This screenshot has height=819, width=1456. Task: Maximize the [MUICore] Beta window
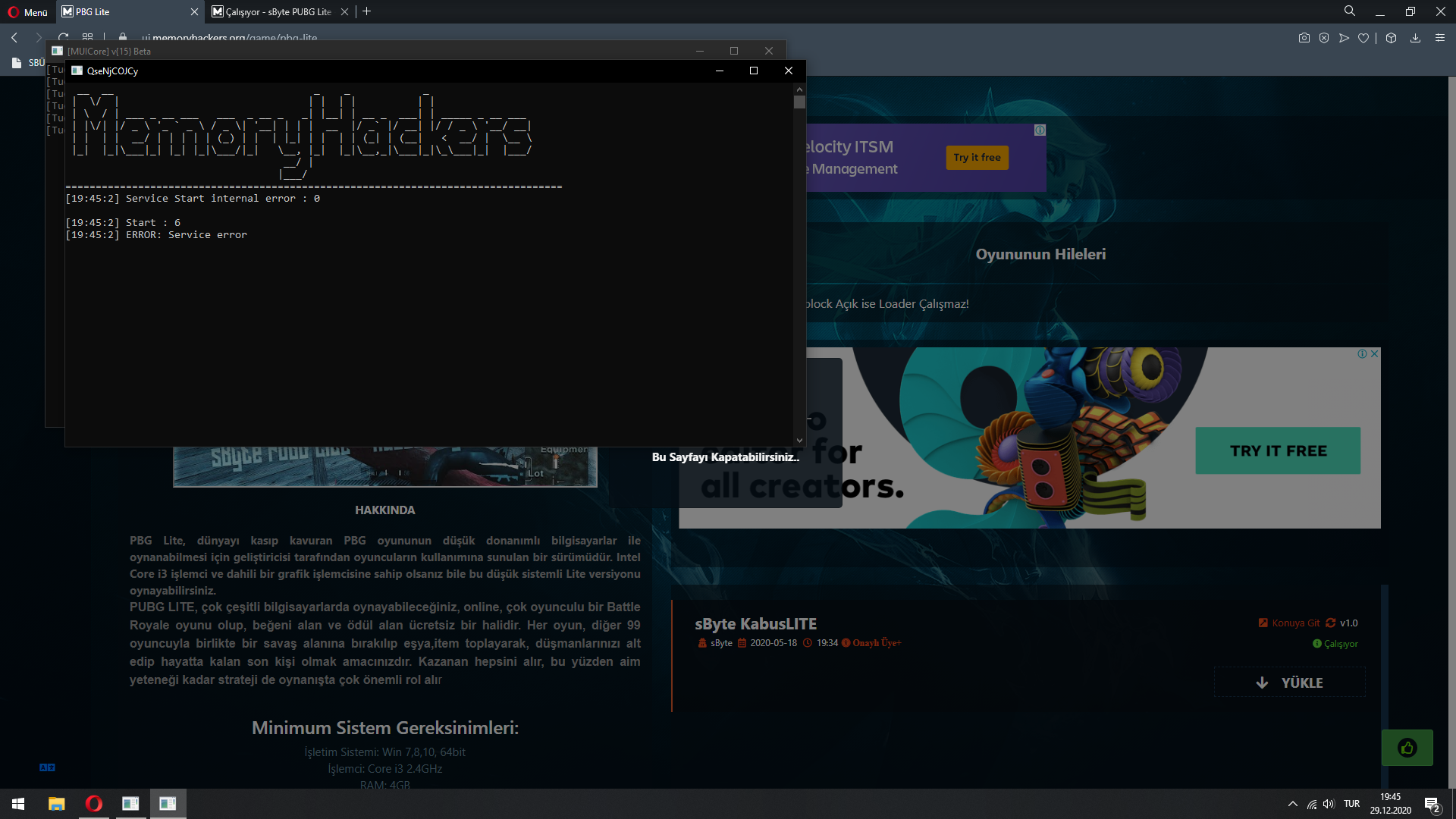734,51
